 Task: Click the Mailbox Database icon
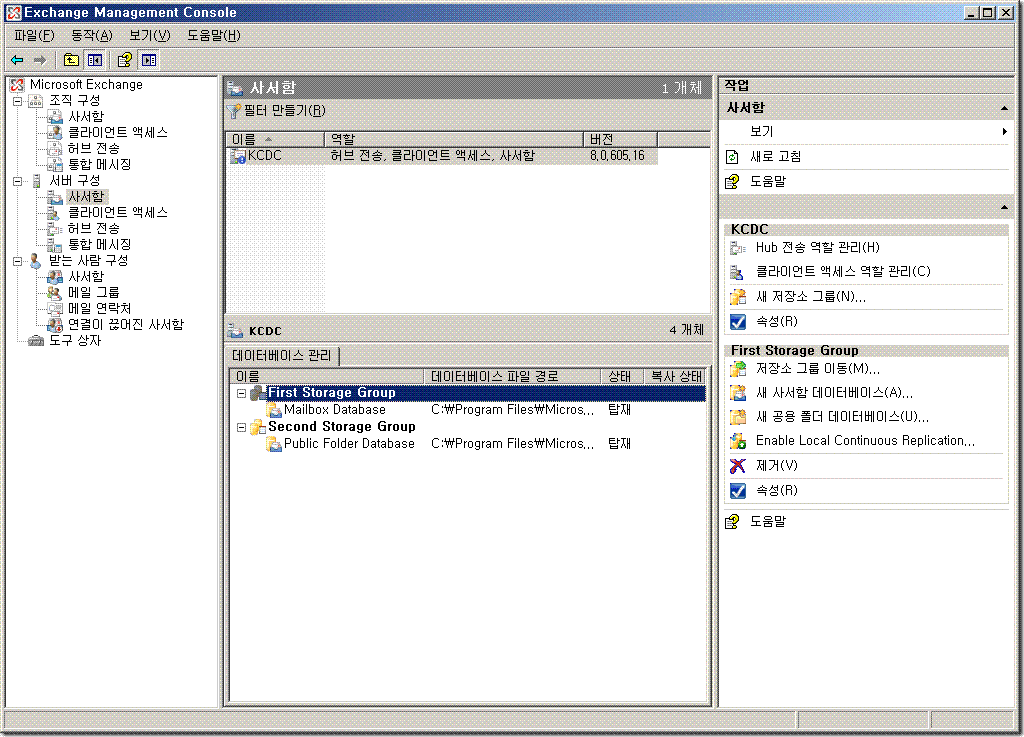pyautogui.click(x=274, y=410)
